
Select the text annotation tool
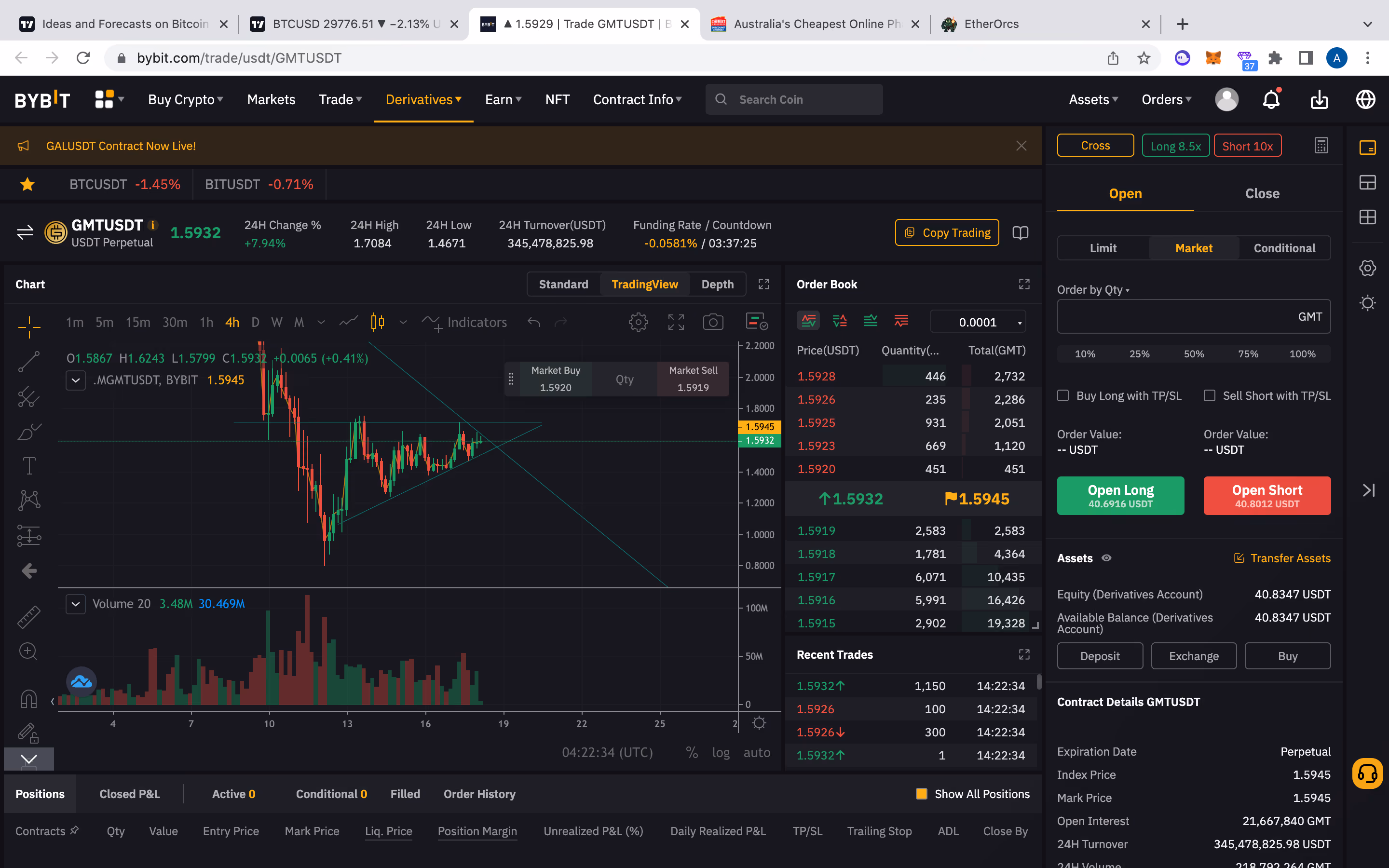click(x=29, y=465)
